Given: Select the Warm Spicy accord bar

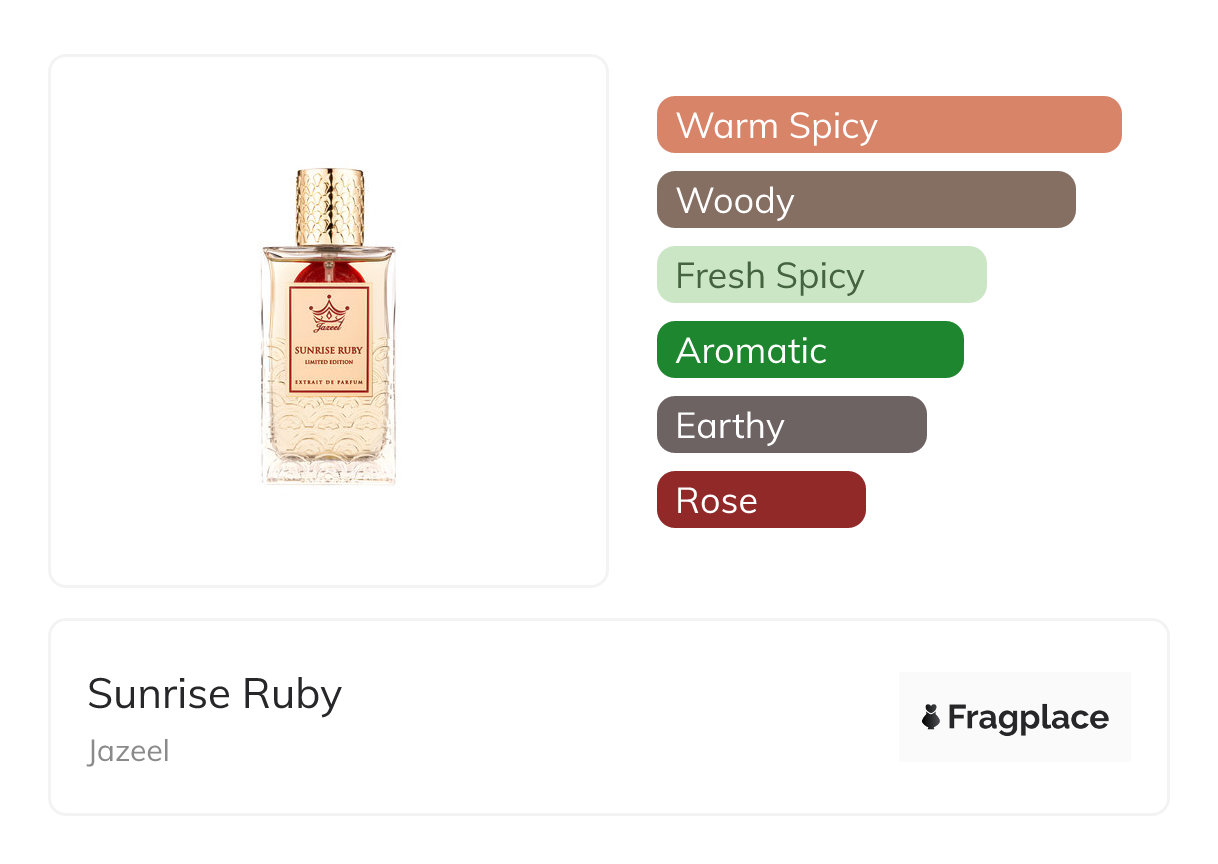Looking at the screenshot, I should [888, 125].
